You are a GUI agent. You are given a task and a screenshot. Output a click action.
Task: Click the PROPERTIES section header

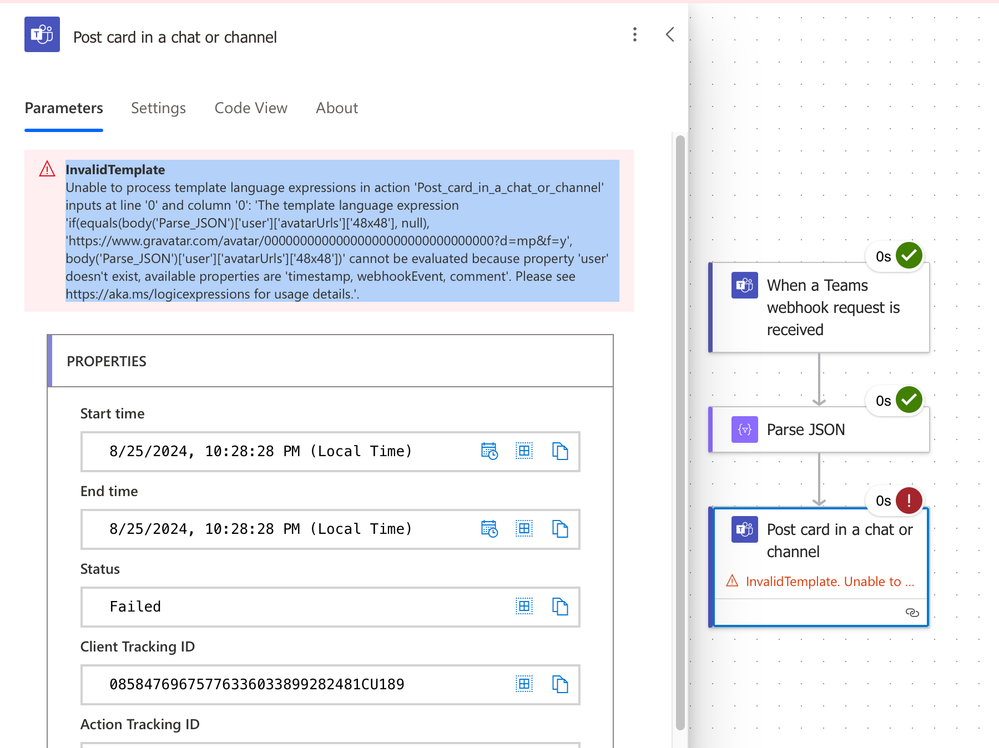pyautogui.click(x=330, y=361)
